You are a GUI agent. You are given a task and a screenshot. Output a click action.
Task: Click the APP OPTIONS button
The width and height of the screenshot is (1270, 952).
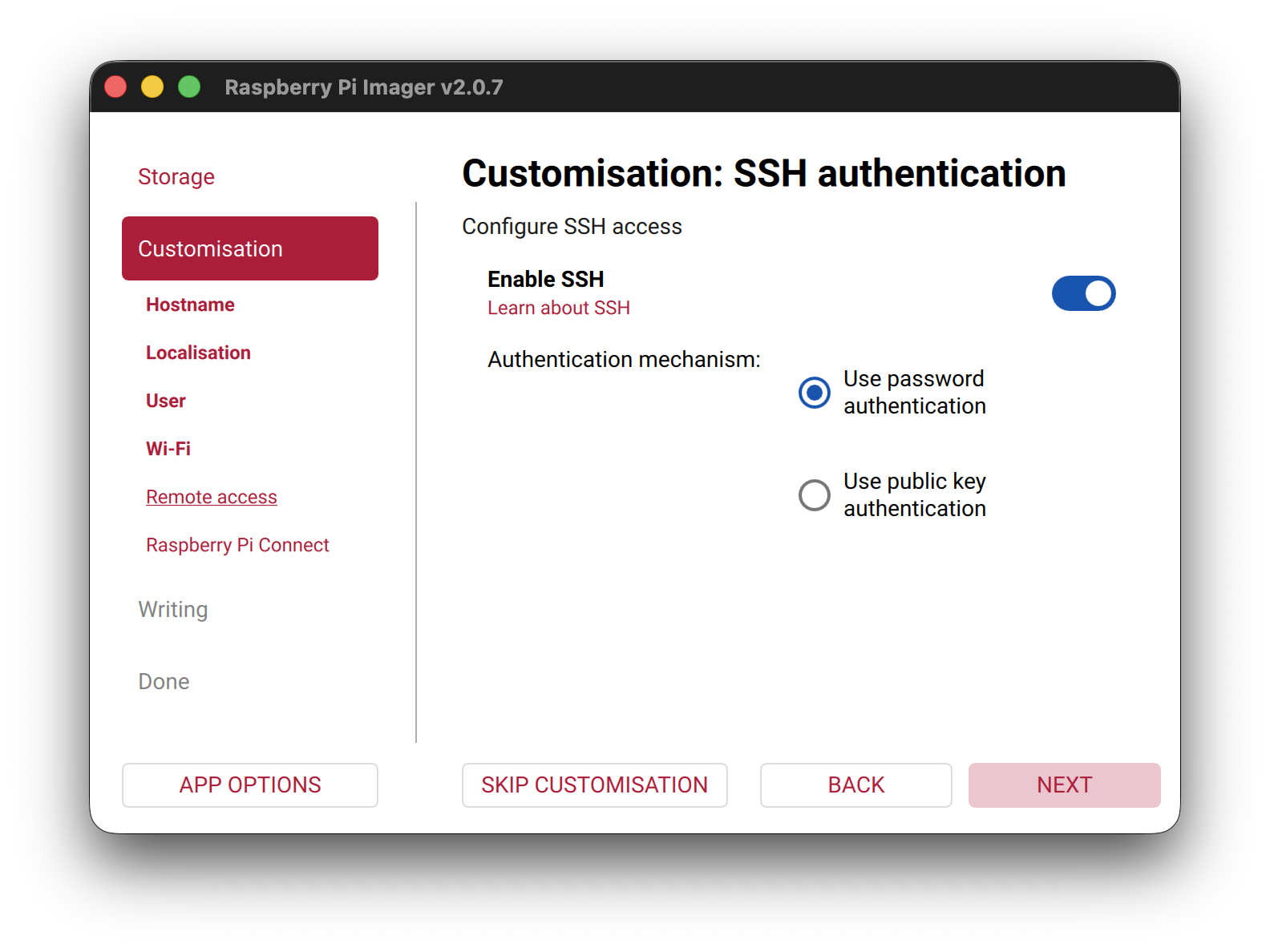coord(250,785)
